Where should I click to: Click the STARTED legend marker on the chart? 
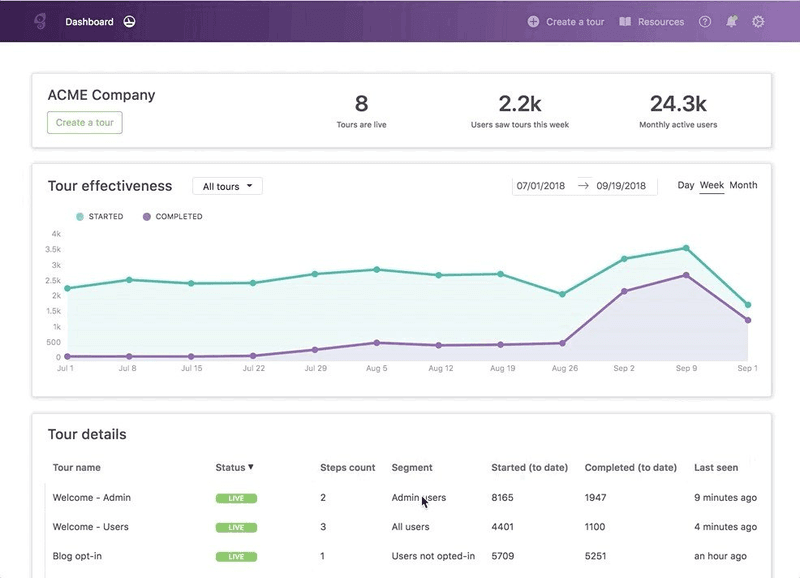click(x=78, y=215)
